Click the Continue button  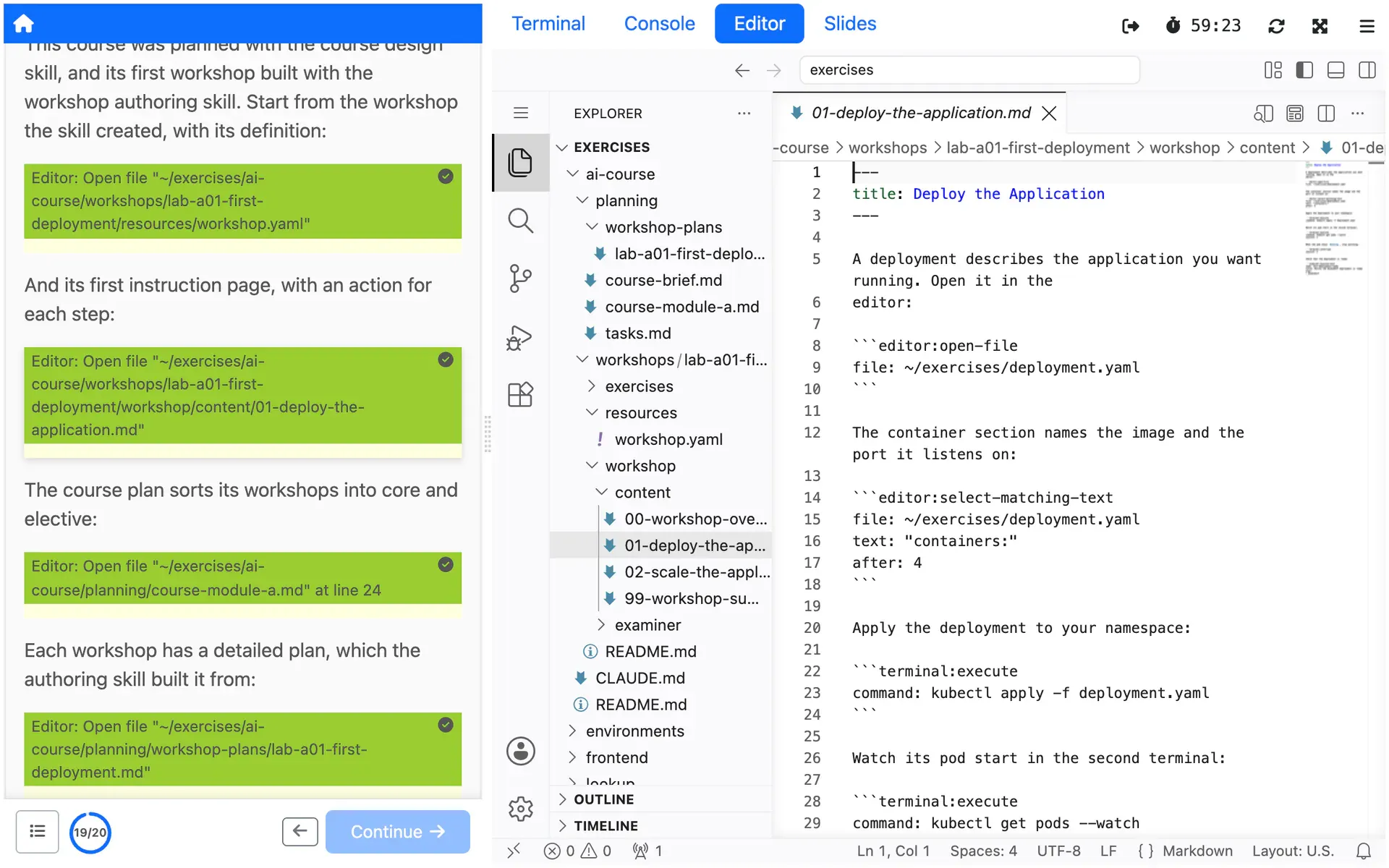pyautogui.click(x=397, y=832)
